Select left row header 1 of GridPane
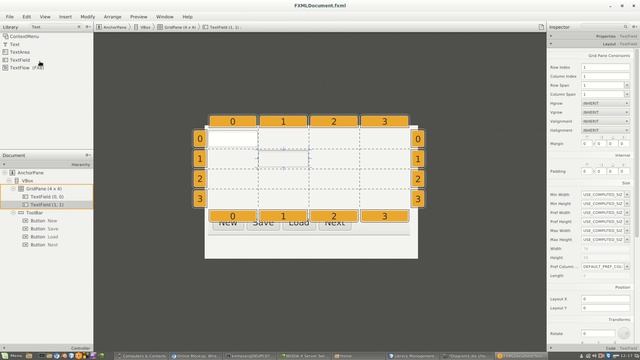This screenshot has height=360, width=640. point(200,158)
